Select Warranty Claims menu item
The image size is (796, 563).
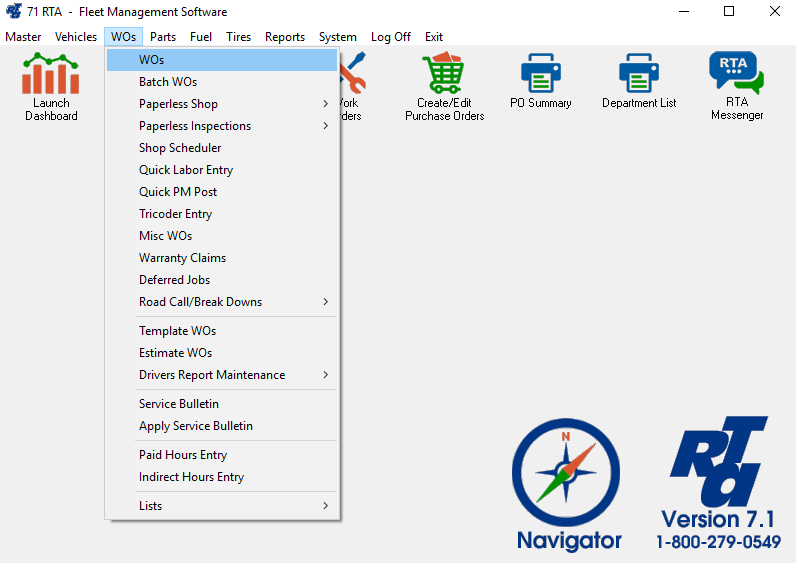click(182, 258)
